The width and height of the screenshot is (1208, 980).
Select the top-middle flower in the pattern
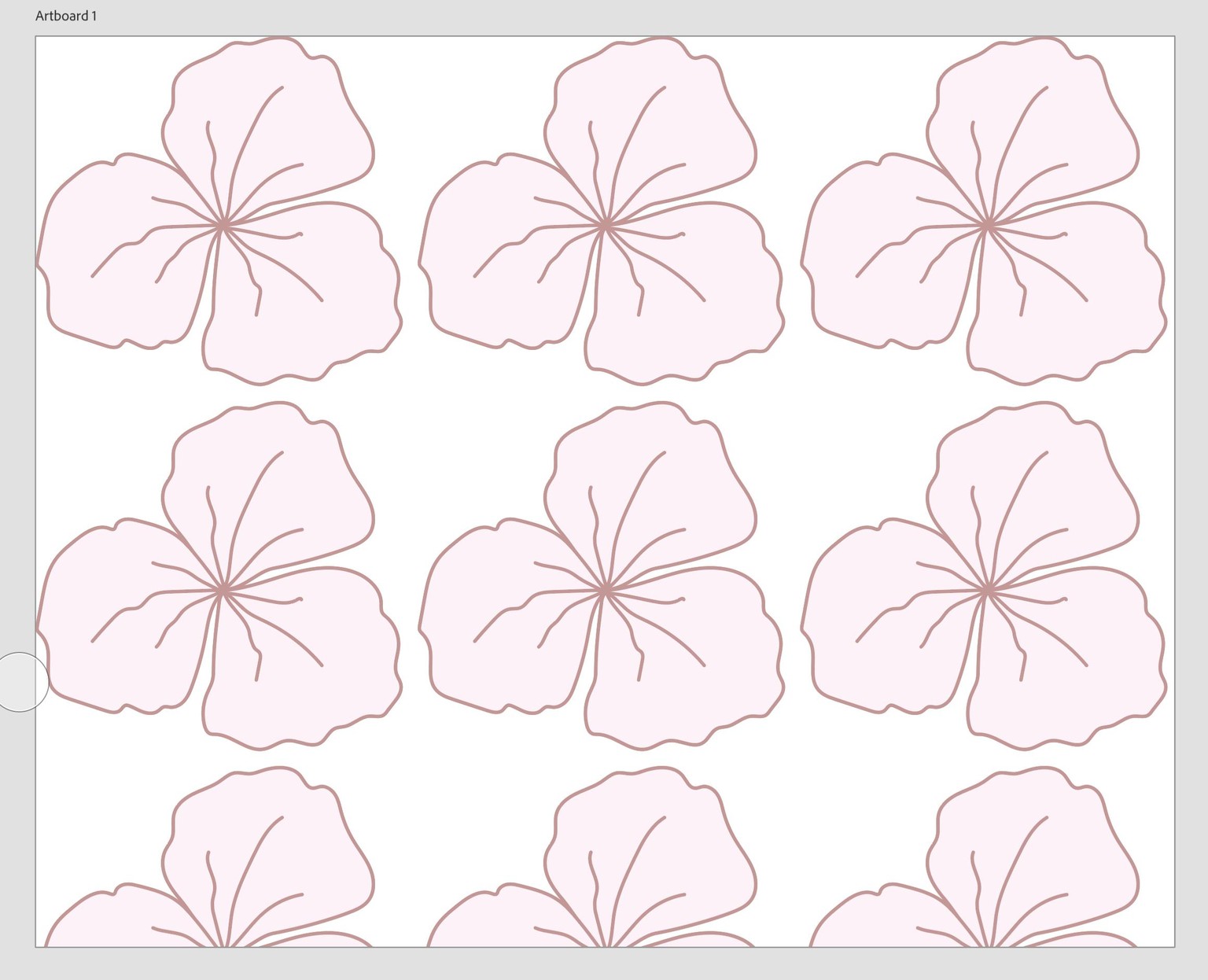tap(602, 211)
